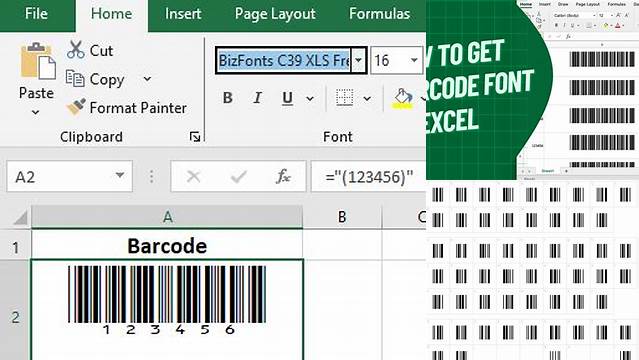Open the Copy options arrow

(x=147, y=79)
